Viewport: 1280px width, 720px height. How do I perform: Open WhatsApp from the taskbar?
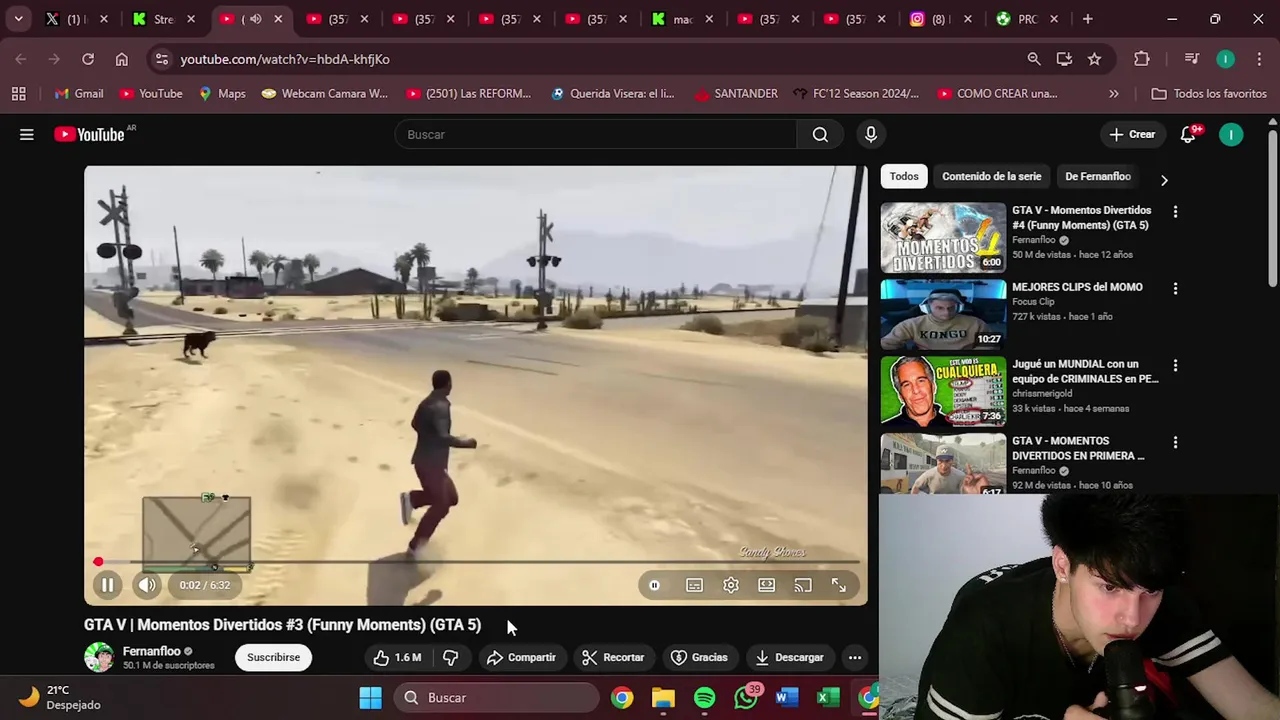746,697
